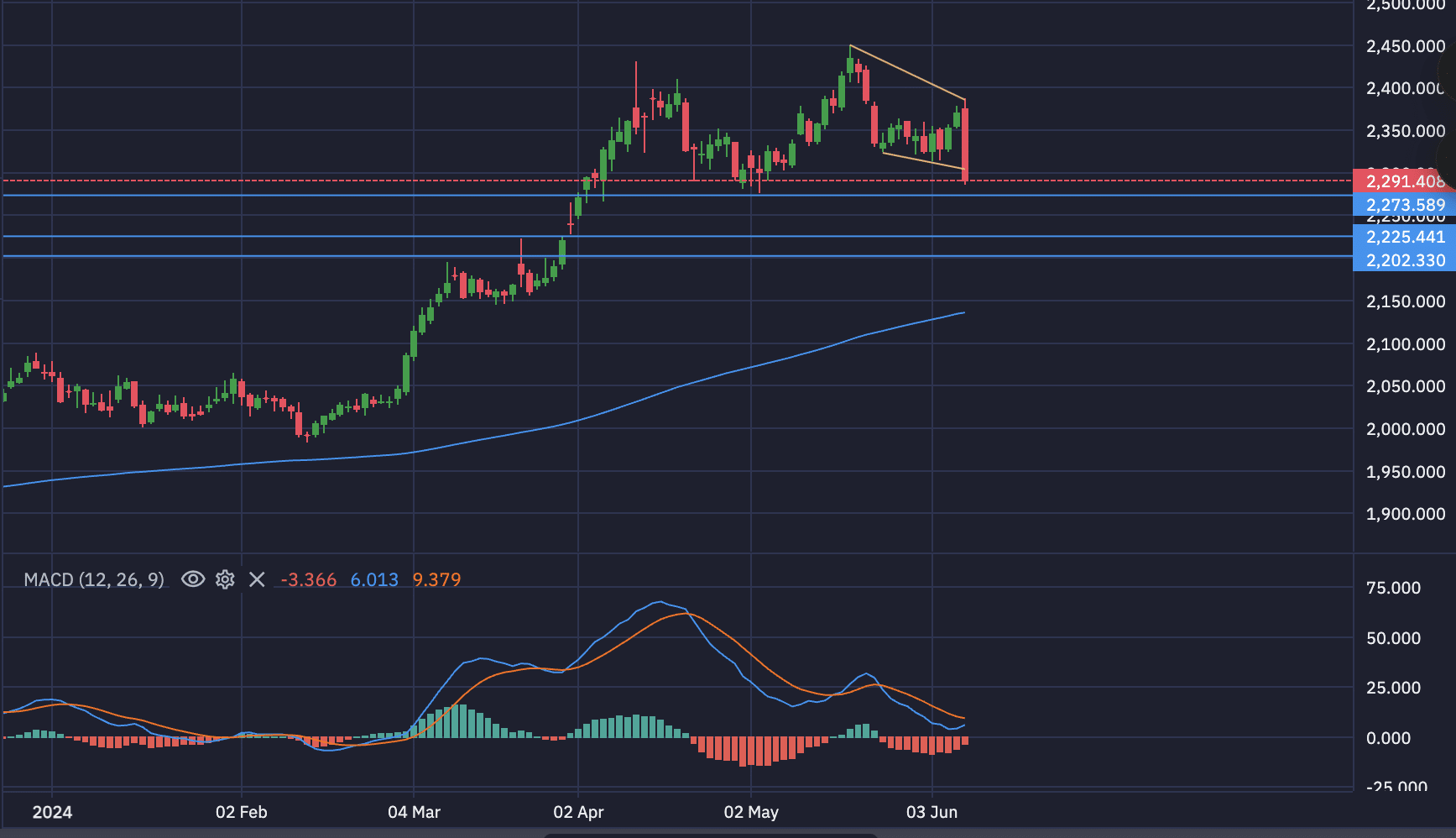This screenshot has height=838, width=1456.
Task: Click the 2,150.000 price axis label
Action: point(1406,301)
